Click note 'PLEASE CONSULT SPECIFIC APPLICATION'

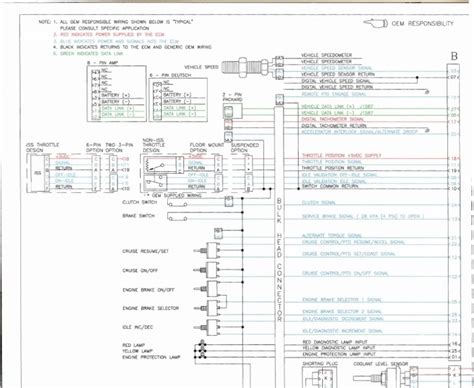click(x=104, y=28)
